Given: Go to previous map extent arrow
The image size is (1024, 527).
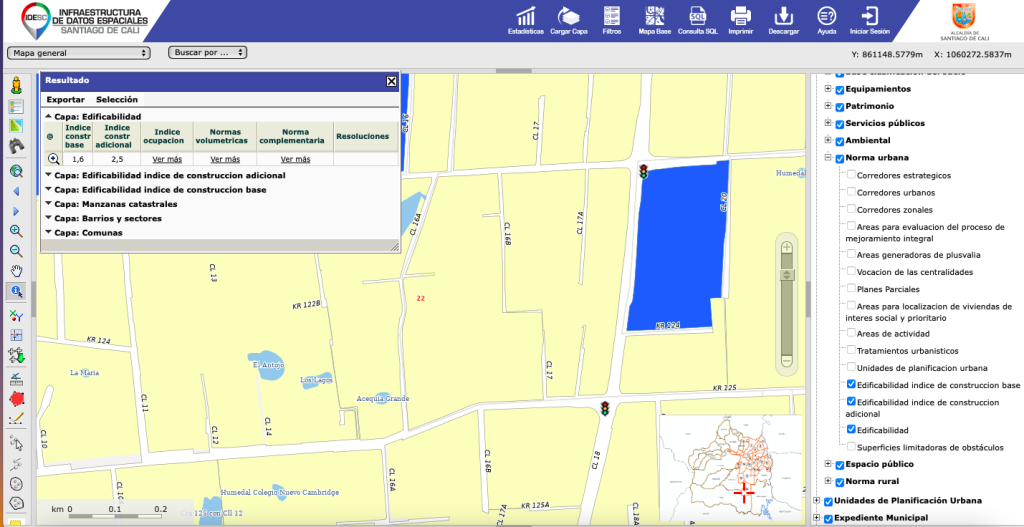Looking at the screenshot, I should coord(16,191).
